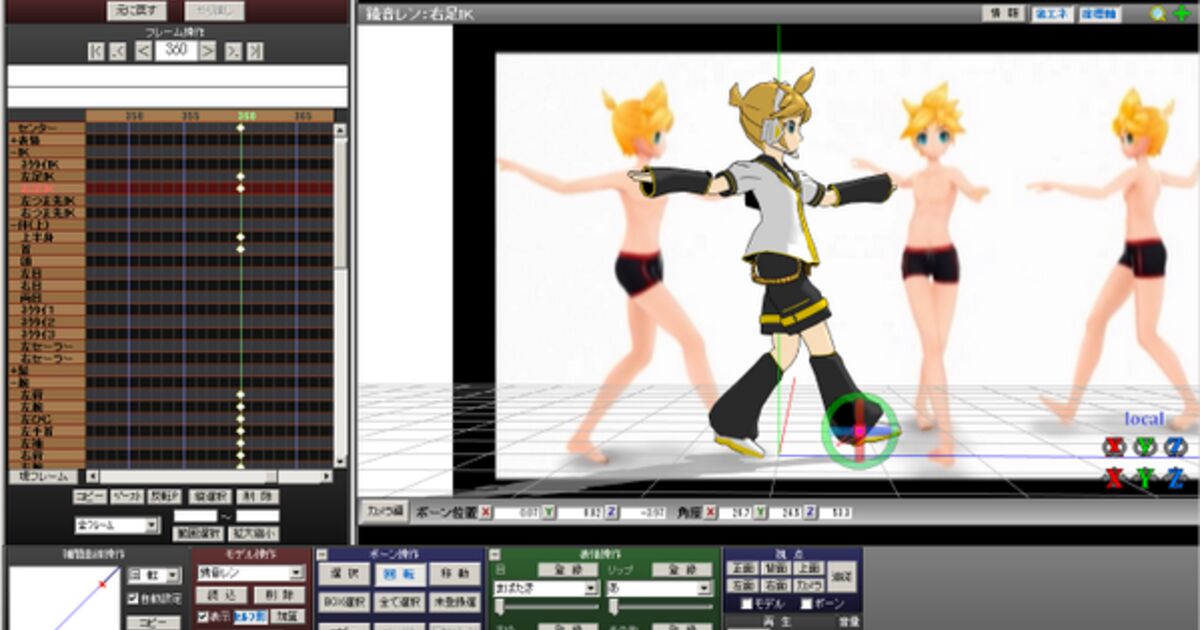
Task: Step back one frame arrow
Action: pyautogui.click(x=144, y=51)
